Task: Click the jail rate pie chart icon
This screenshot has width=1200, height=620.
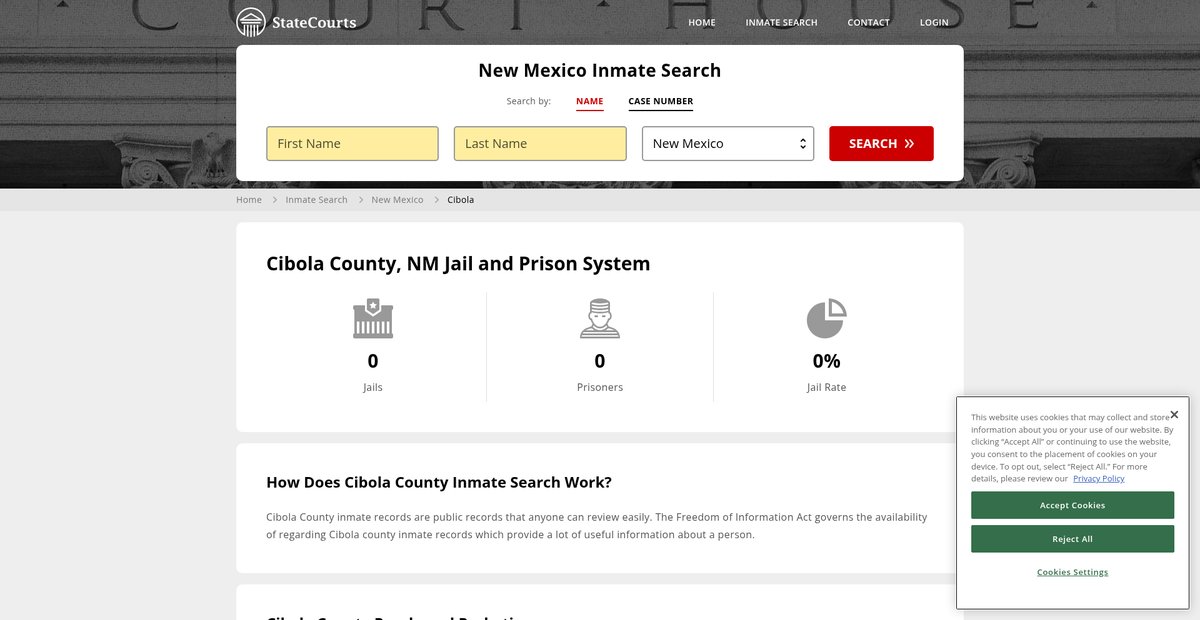Action: (827, 318)
